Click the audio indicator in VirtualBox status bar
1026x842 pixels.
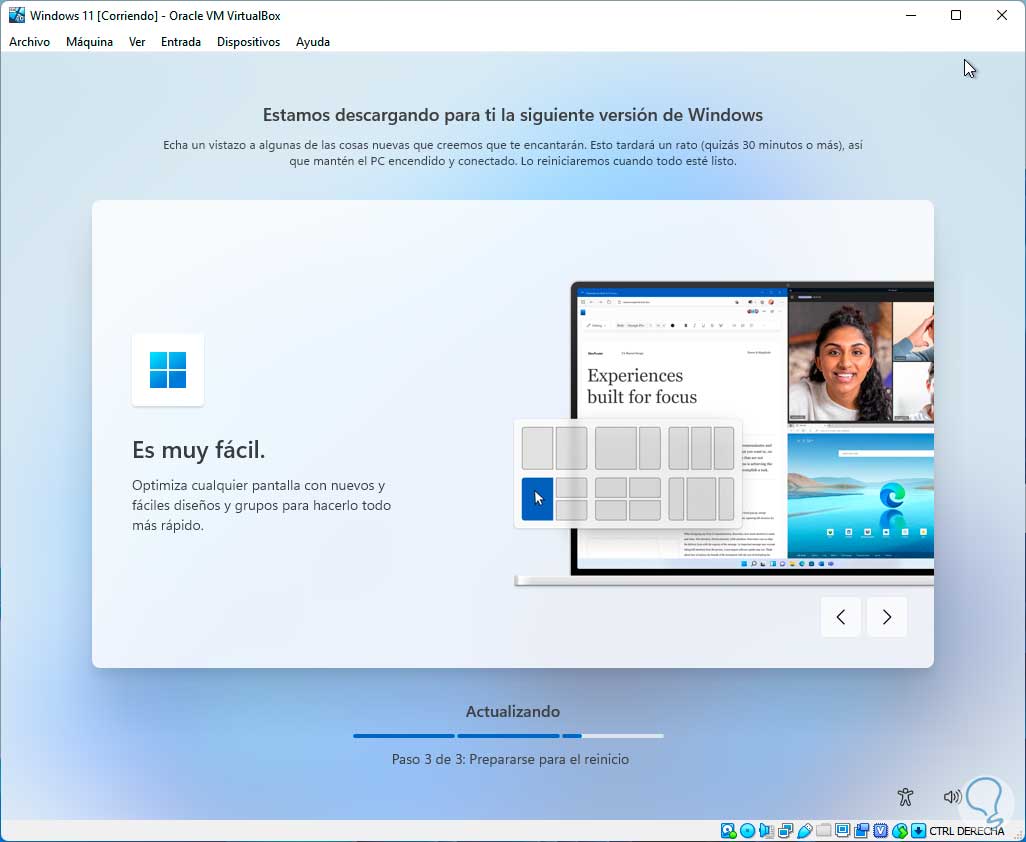pyautogui.click(x=766, y=831)
